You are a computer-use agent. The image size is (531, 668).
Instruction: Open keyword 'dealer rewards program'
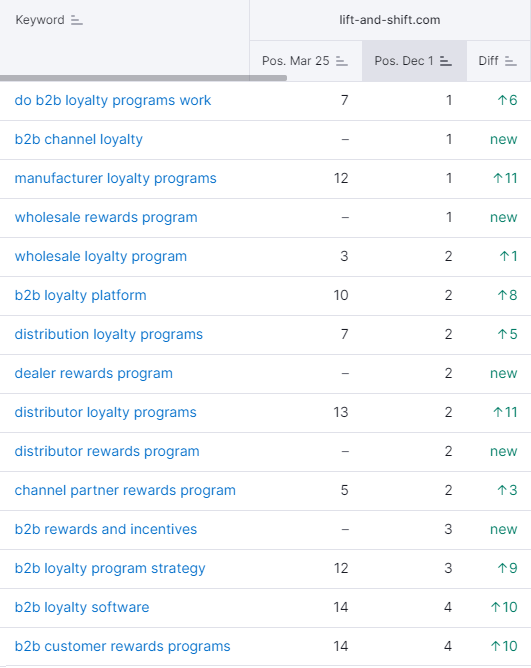(x=94, y=373)
